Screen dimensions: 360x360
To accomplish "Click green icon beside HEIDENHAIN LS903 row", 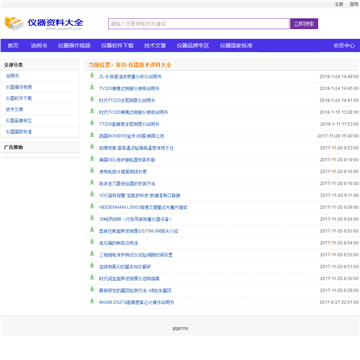I will (x=92, y=206).
